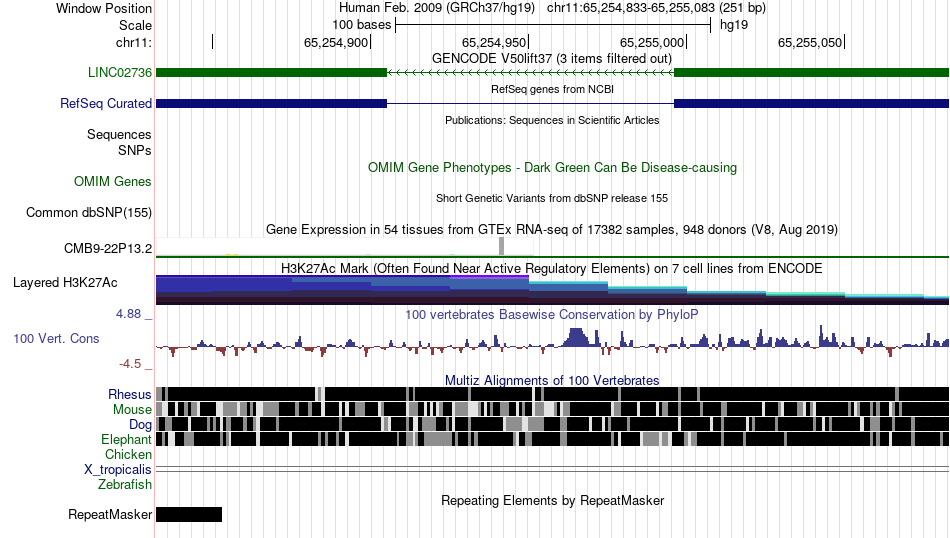The height and width of the screenshot is (538, 950).
Task: Click the RefSeq genes from NCBI title
Action: [552, 89]
